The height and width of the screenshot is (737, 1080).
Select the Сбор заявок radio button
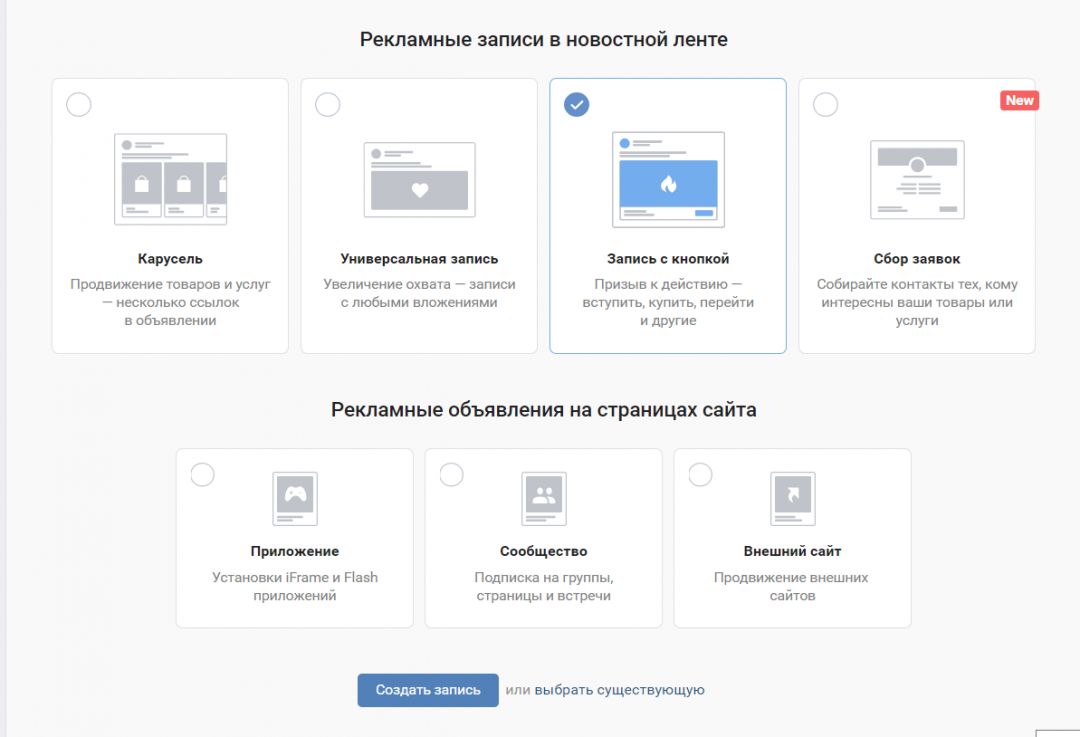pyautogui.click(x=825, y=103)
